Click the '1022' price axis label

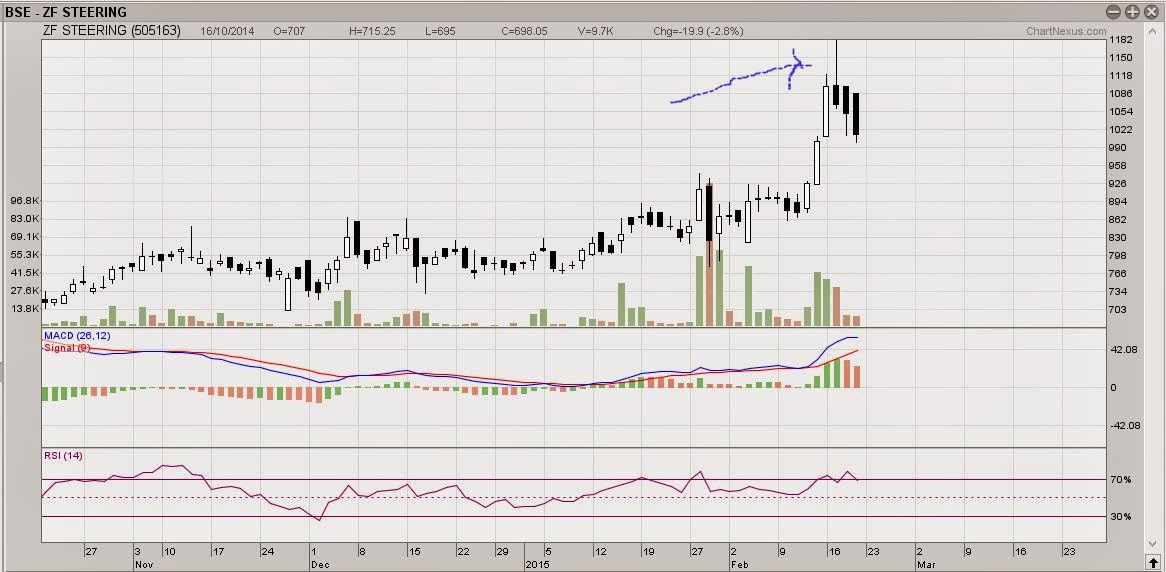[x=1121, y=129]
